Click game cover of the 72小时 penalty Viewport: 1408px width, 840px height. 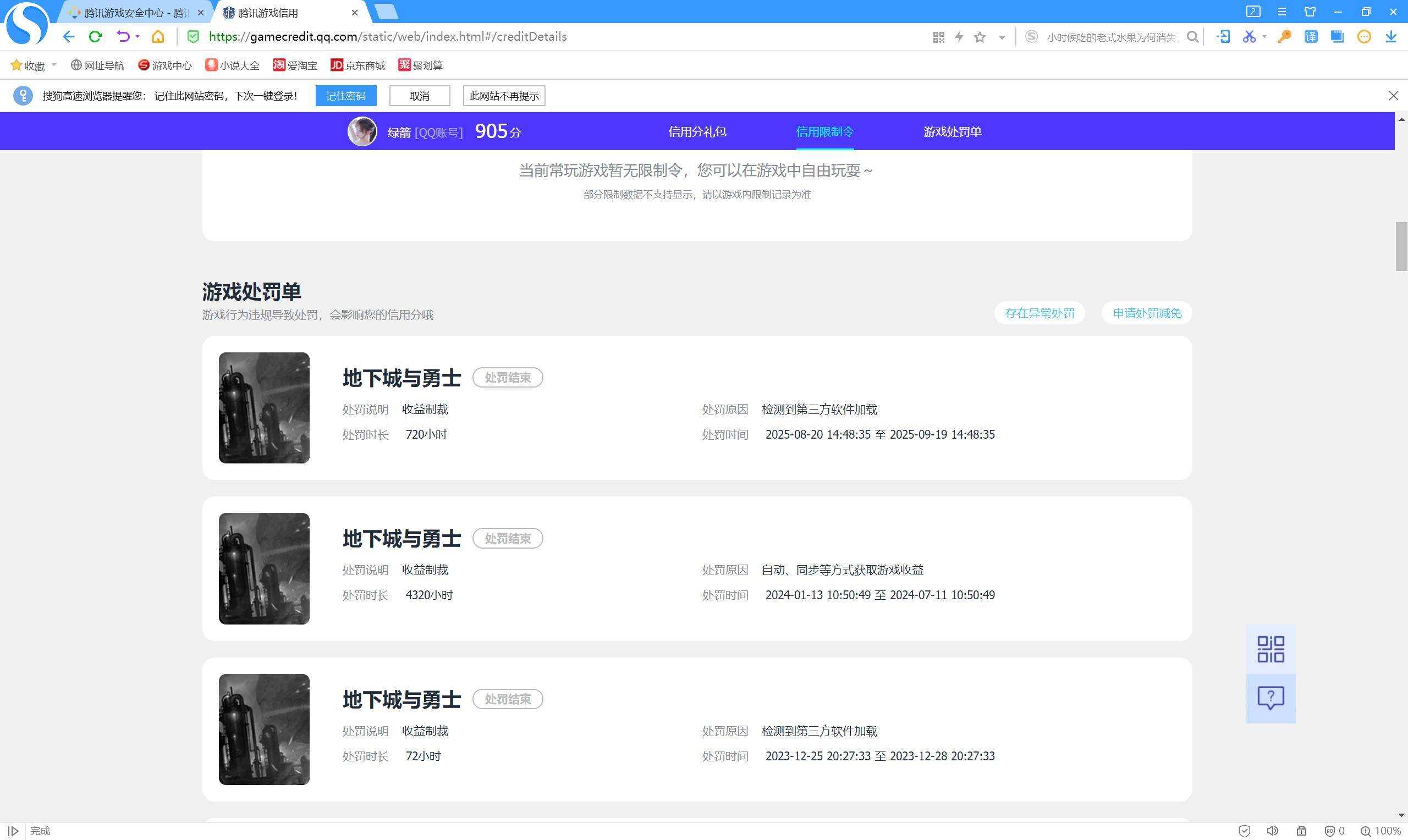[x=265, y=729]
